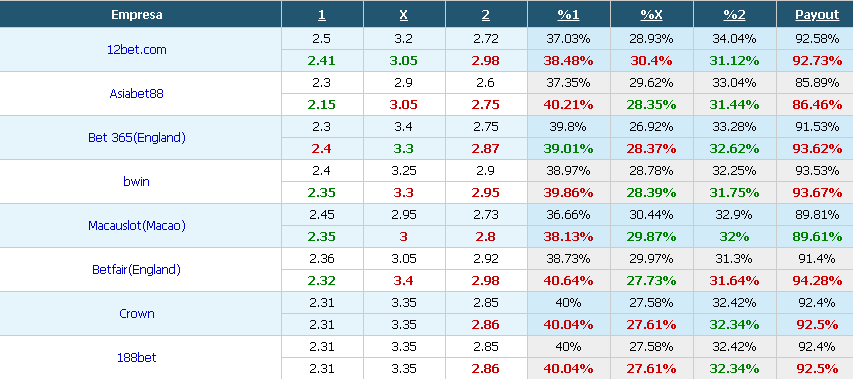Click Macauslot's green 89.61% payout value
This screenshot has height=379, width=853.
click(x=817, y=237)
